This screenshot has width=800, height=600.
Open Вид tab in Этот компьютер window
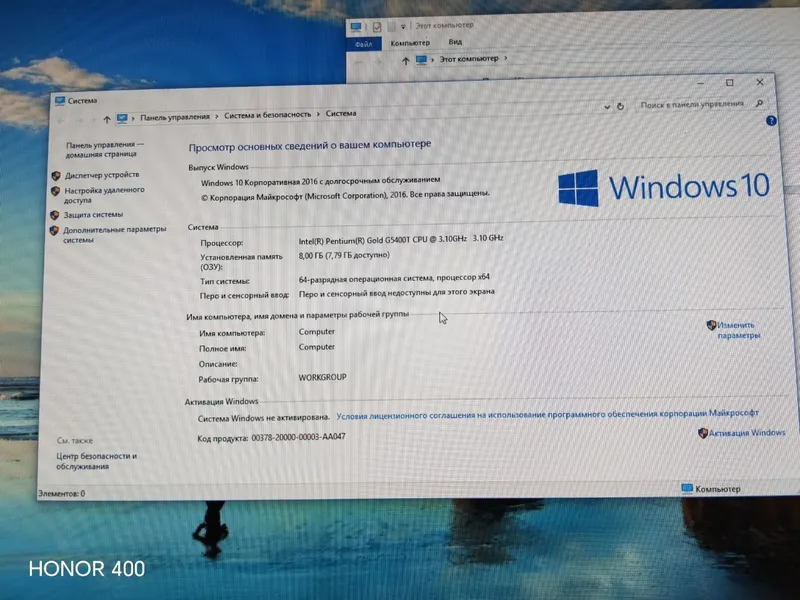(456, 42)
